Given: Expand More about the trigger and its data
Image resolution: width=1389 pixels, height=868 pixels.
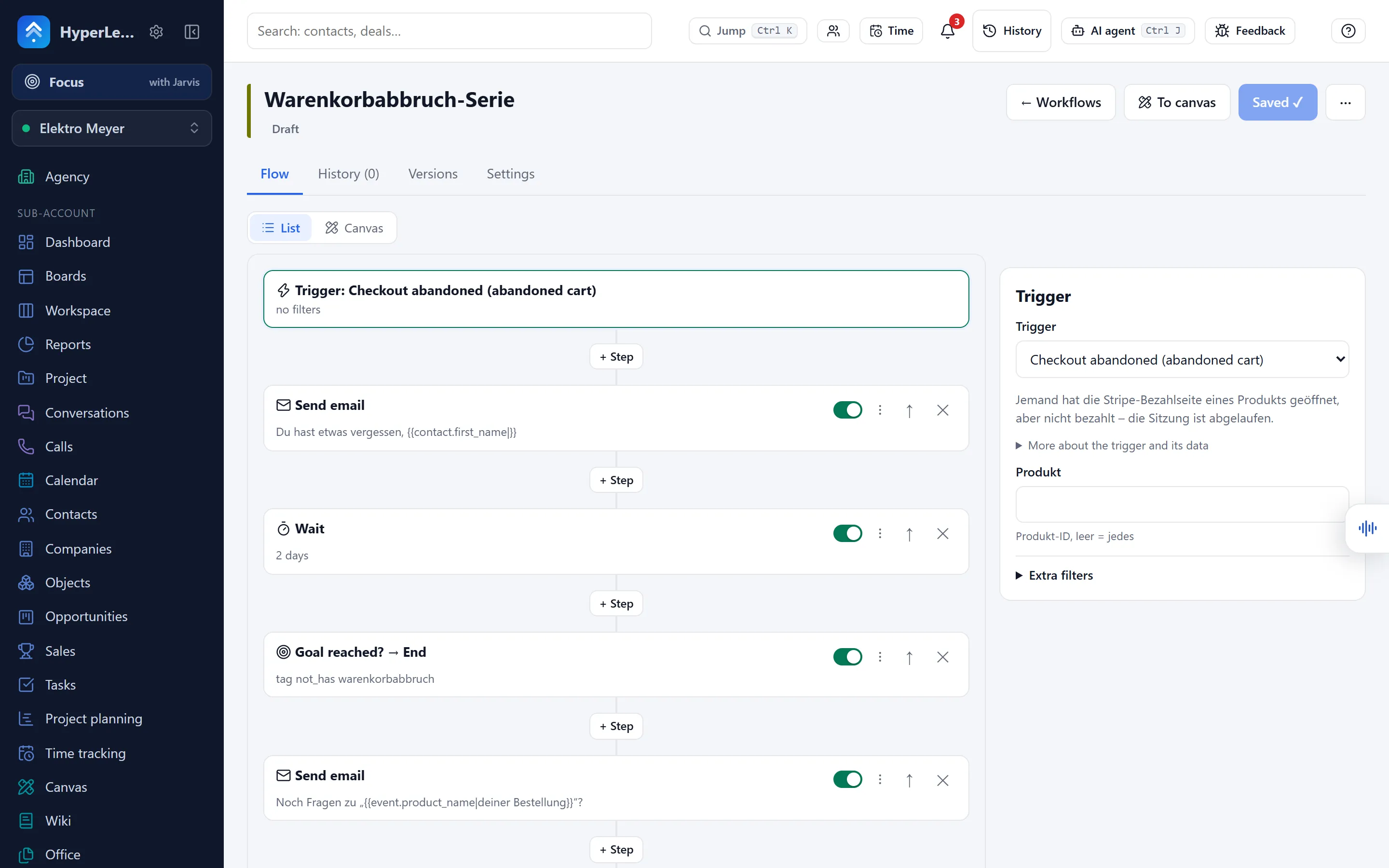Looking at the screenshot, I should click(1112, 446).
